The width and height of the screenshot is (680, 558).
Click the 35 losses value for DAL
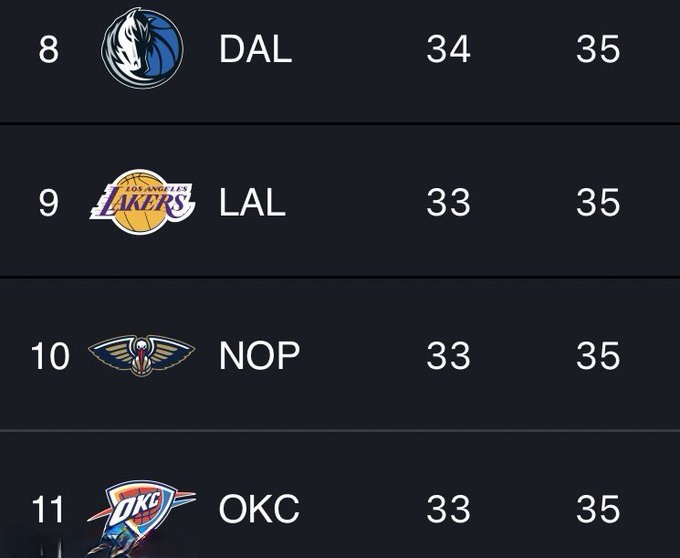pyautogui.click(x=598, y=49)
